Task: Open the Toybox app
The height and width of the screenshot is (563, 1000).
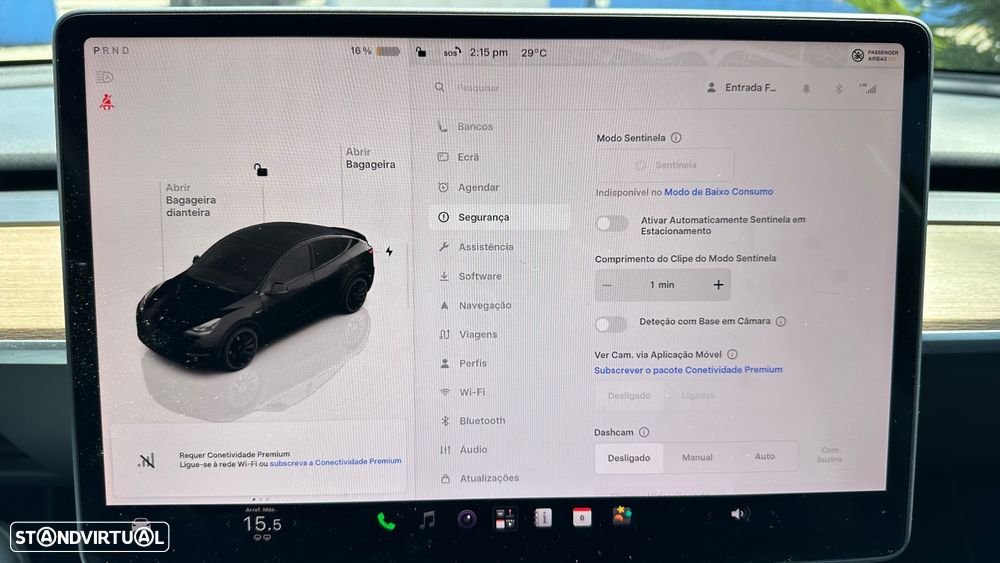Action: point(621,516)
